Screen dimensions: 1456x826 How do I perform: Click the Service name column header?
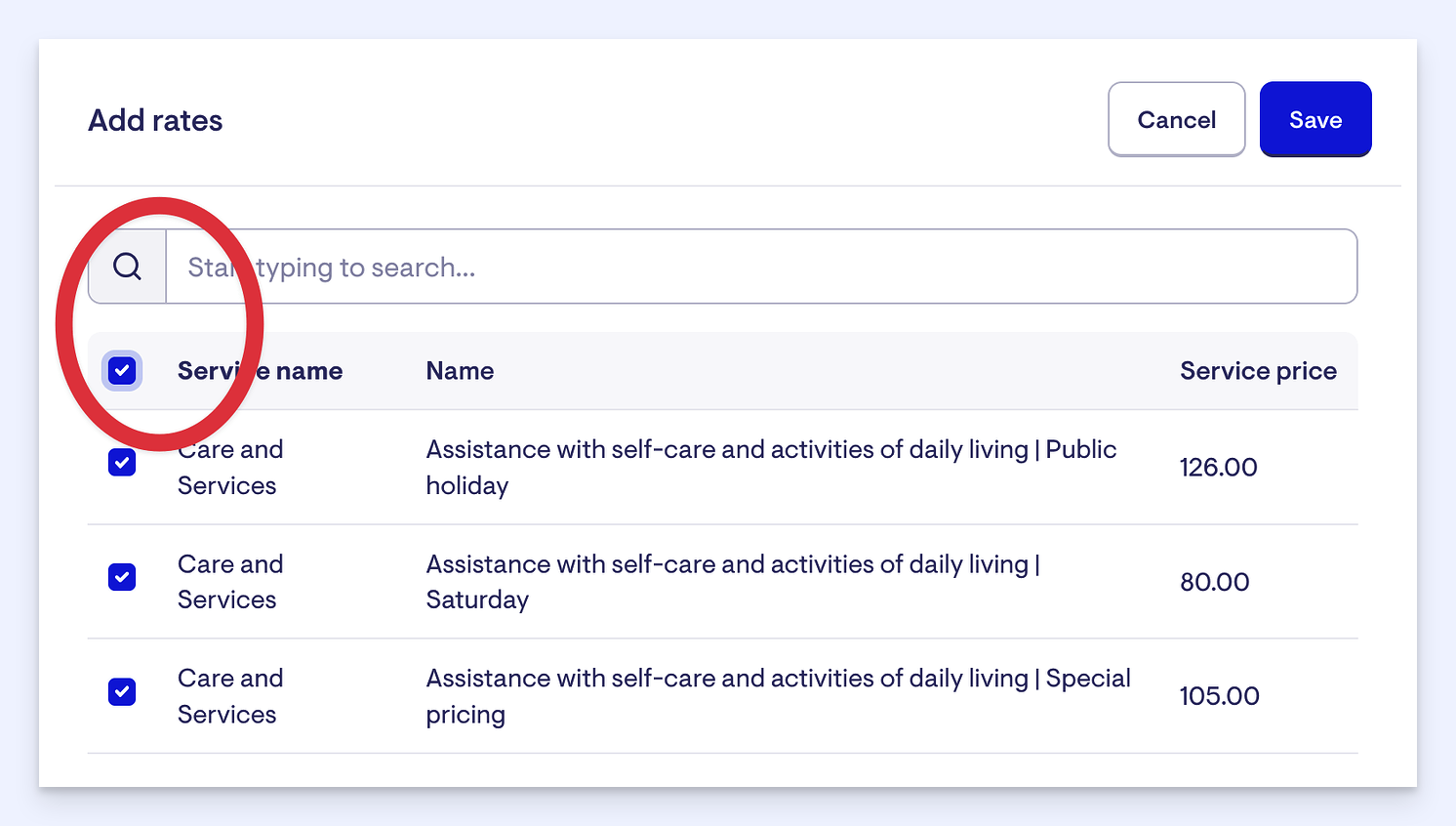[x=260, y=371]
